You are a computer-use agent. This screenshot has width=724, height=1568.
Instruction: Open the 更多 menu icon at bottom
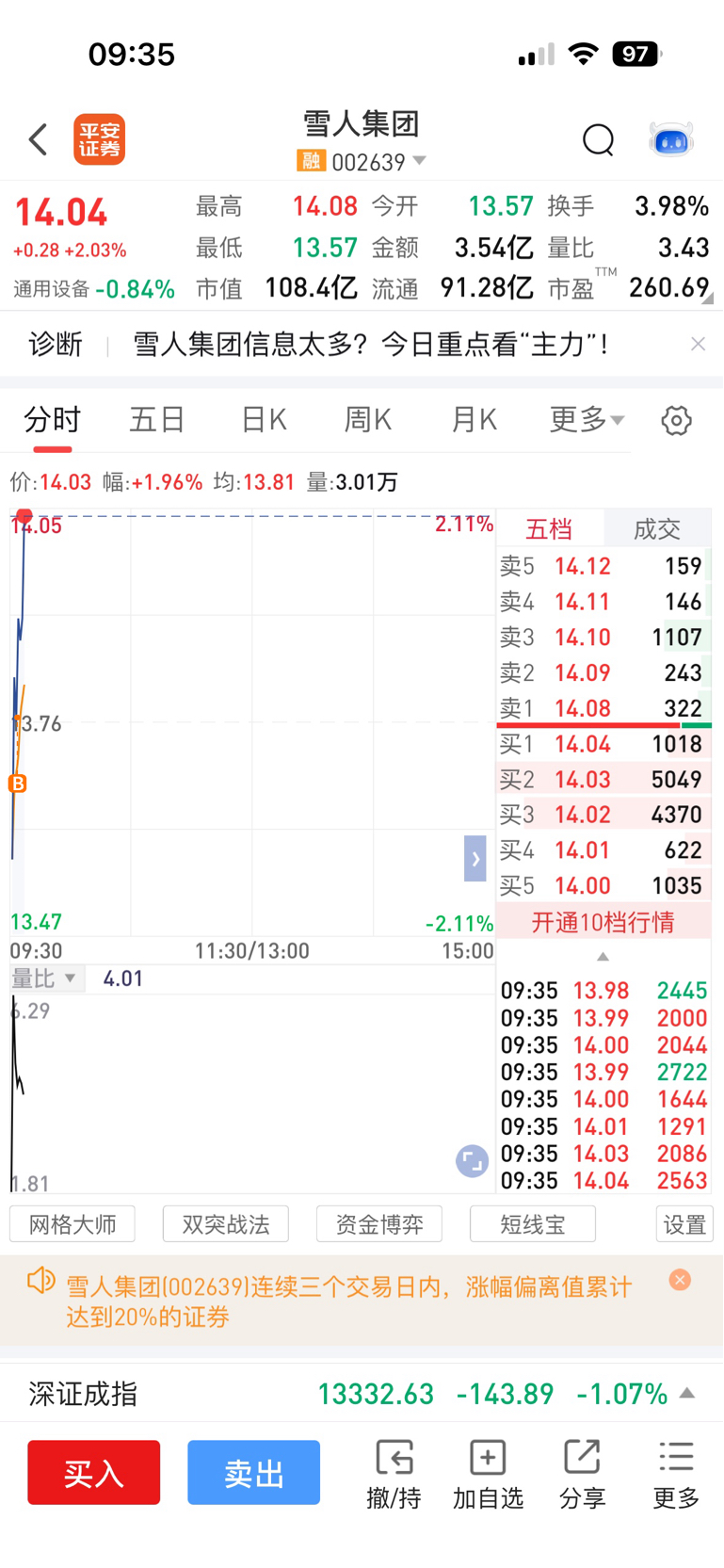pyautogui.click(x=676, y=1475)
